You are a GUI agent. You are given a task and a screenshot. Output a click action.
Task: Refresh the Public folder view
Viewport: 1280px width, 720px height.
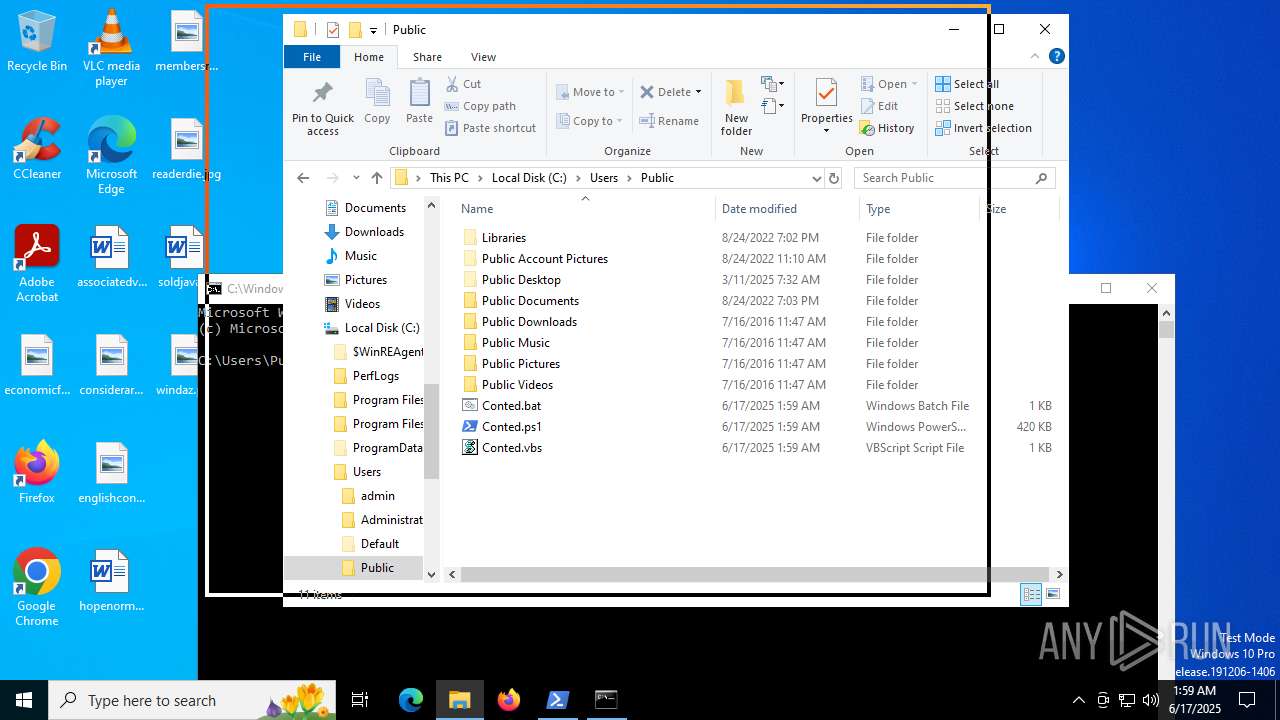tap(834, 178)
